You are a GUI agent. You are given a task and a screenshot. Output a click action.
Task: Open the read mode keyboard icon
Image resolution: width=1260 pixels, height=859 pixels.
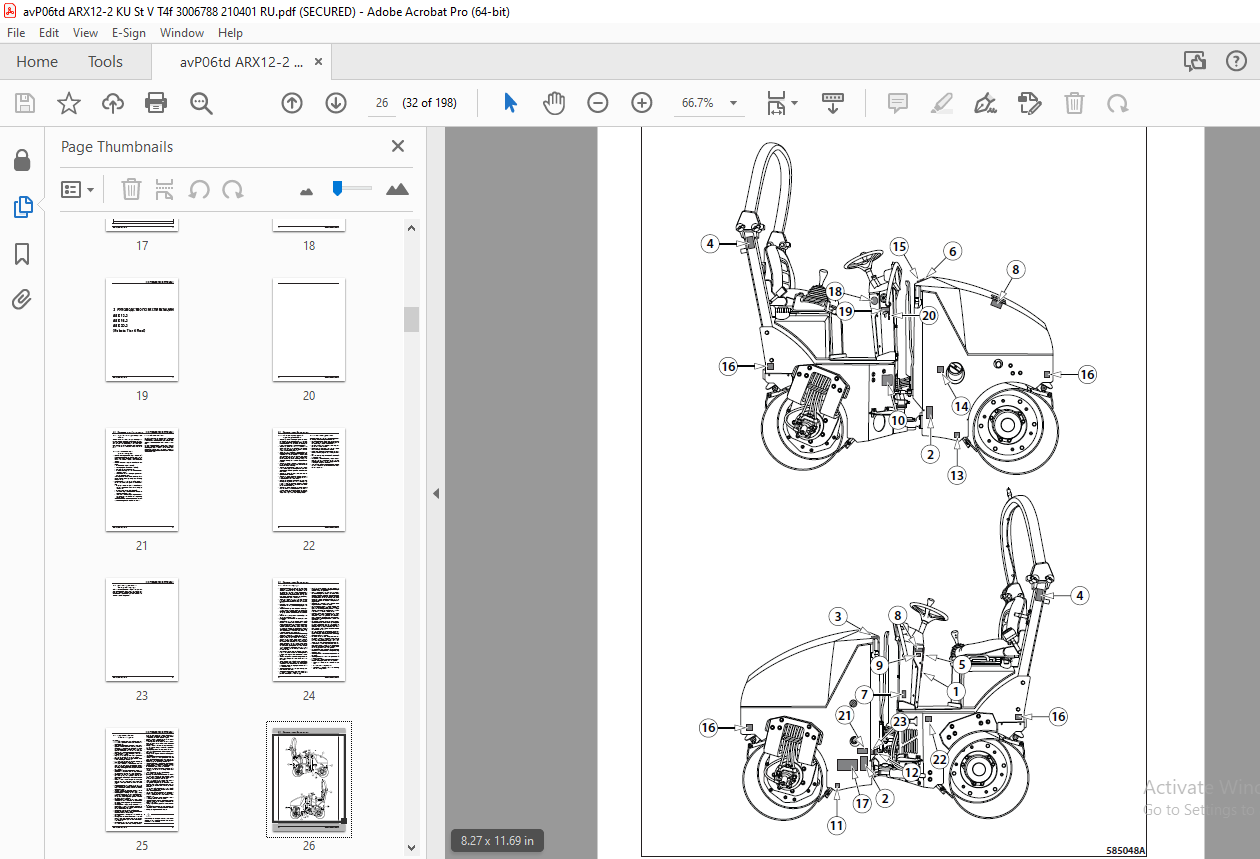[832, 102]
